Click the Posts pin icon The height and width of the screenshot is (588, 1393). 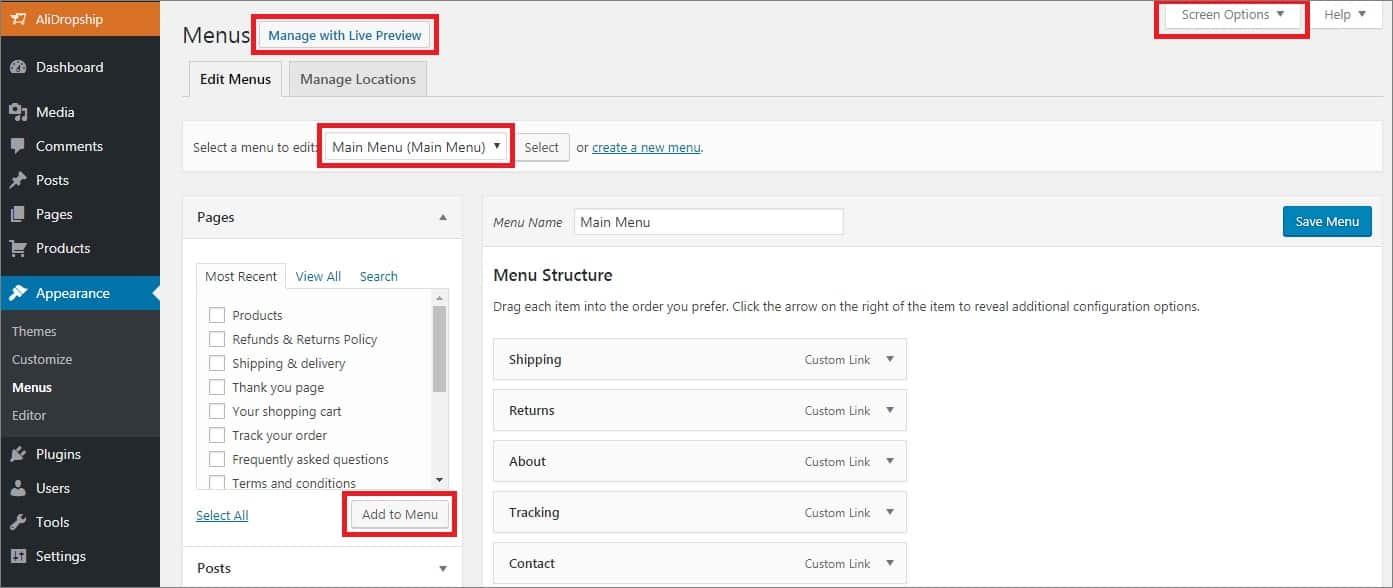tap(18, 180)
